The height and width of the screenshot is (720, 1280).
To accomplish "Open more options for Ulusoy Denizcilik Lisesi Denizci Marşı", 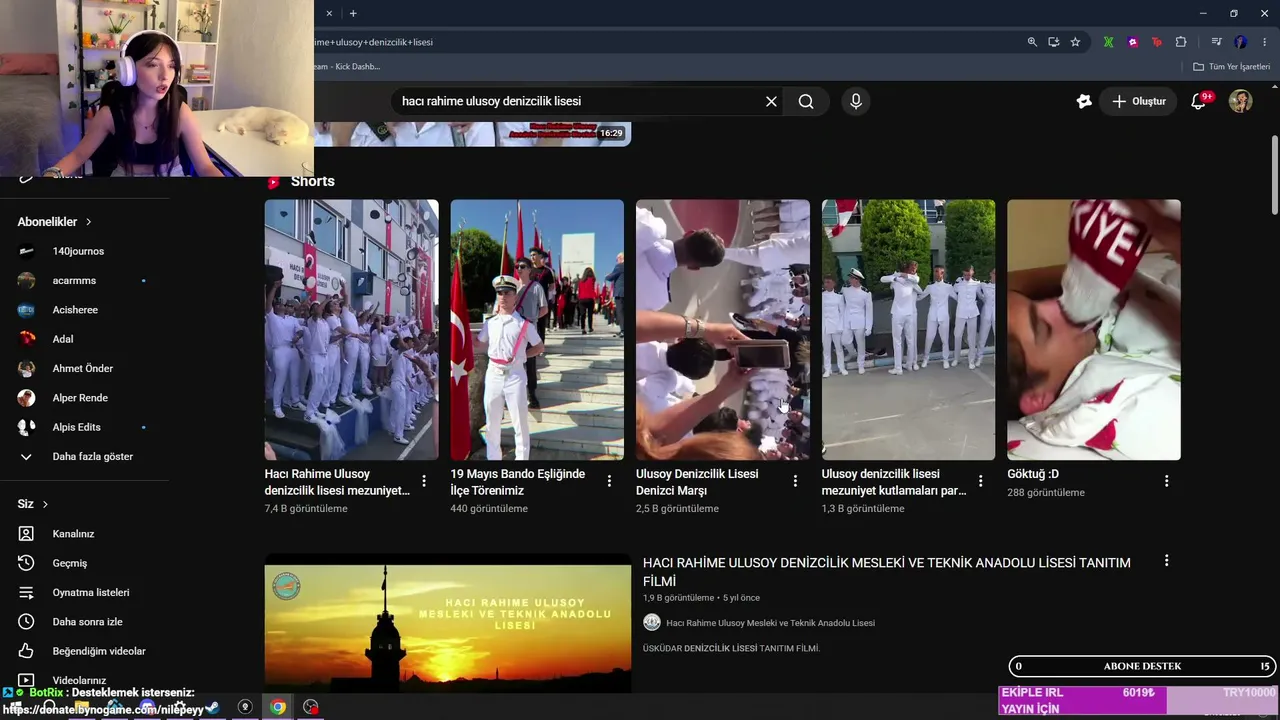I will 795,481.
